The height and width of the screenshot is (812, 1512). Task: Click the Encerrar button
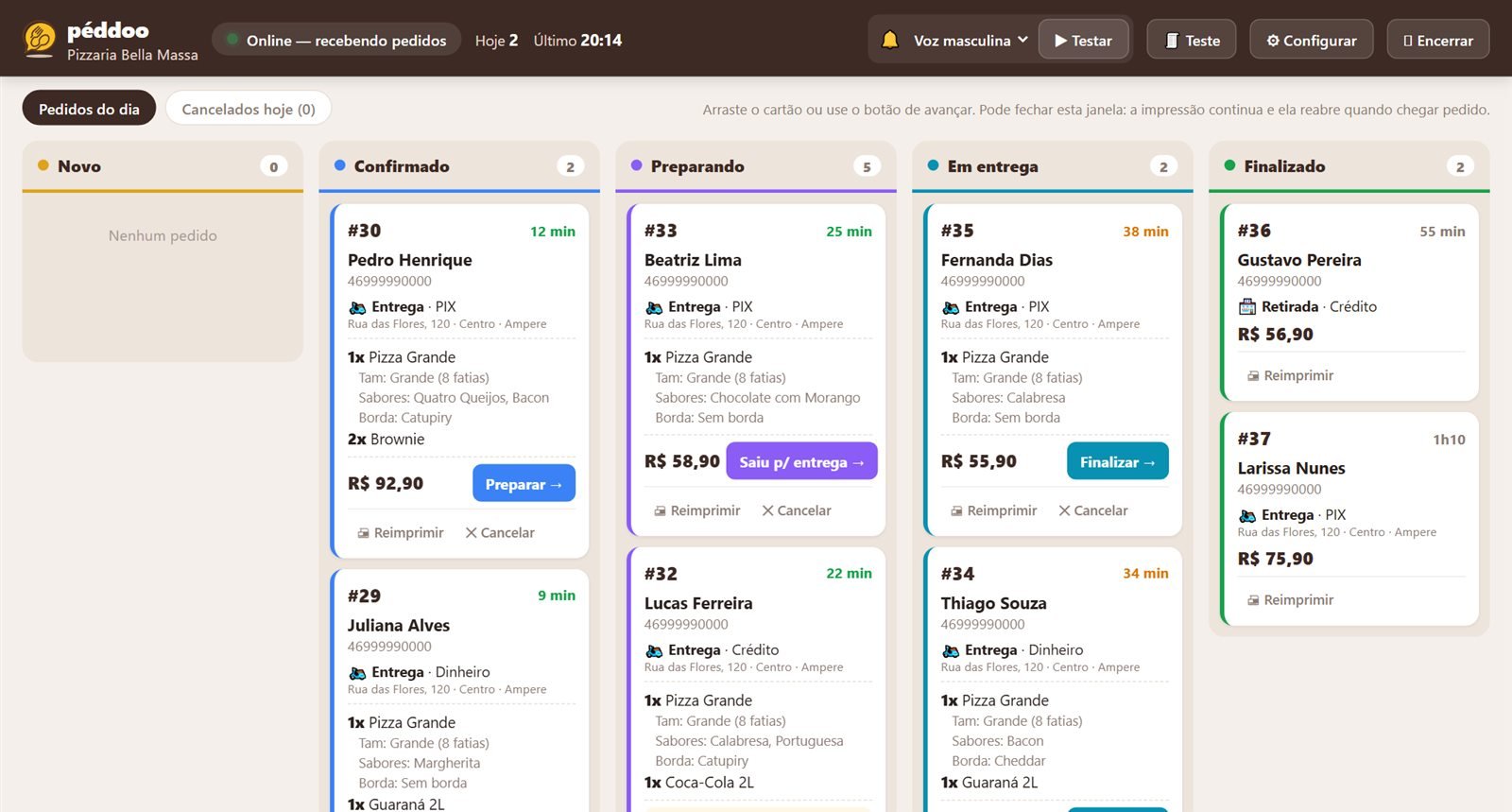point(1438,41)
